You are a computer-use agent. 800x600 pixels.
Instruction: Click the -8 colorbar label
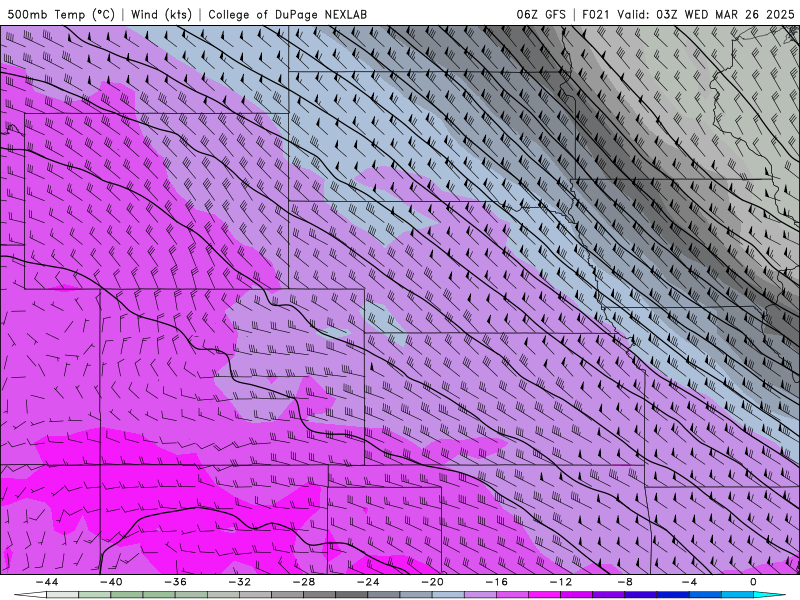point(625,582)
